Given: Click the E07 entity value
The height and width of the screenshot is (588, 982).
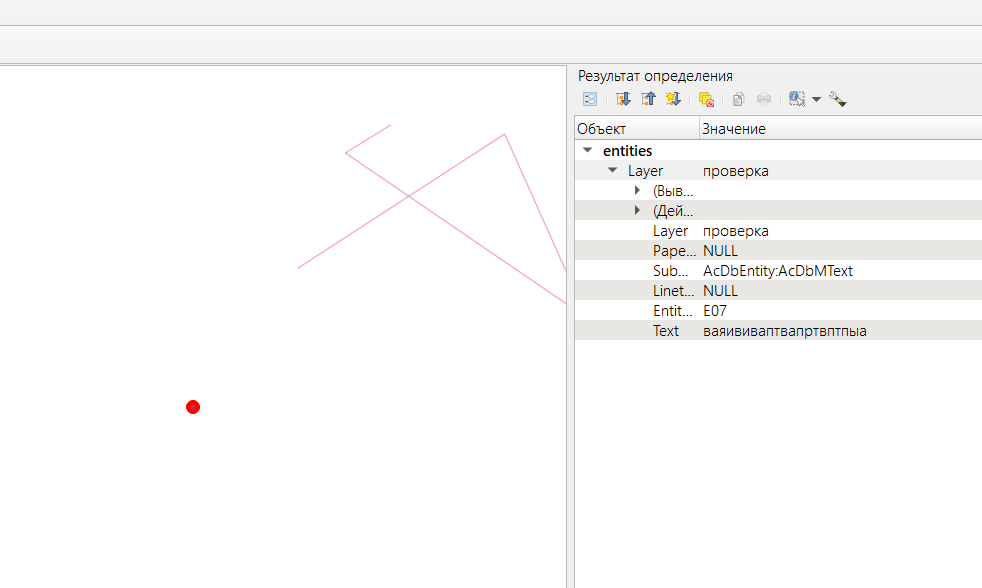Looking at the screenshot, I should (715, 311).
